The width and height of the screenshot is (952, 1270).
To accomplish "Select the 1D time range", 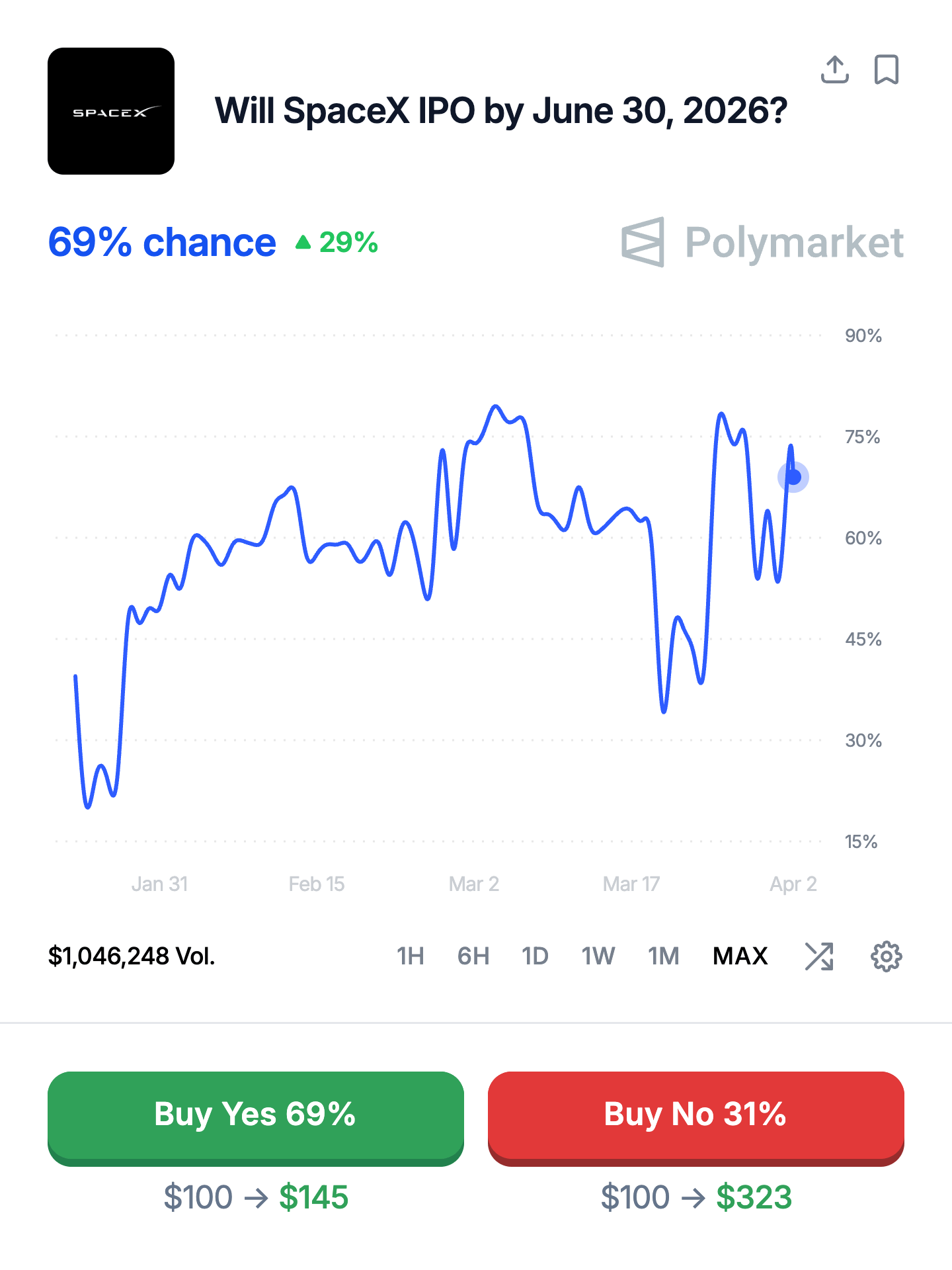I will [x=535, y=956].
